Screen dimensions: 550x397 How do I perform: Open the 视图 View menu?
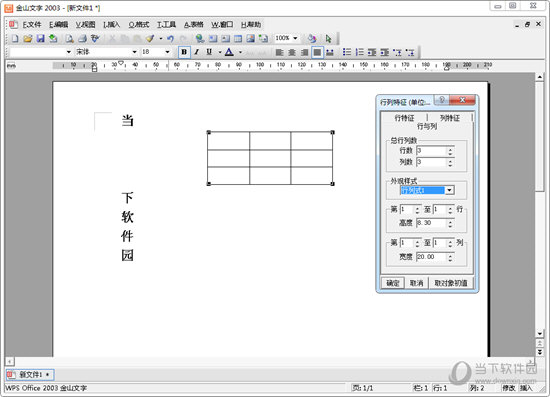(x=86, y=25)
